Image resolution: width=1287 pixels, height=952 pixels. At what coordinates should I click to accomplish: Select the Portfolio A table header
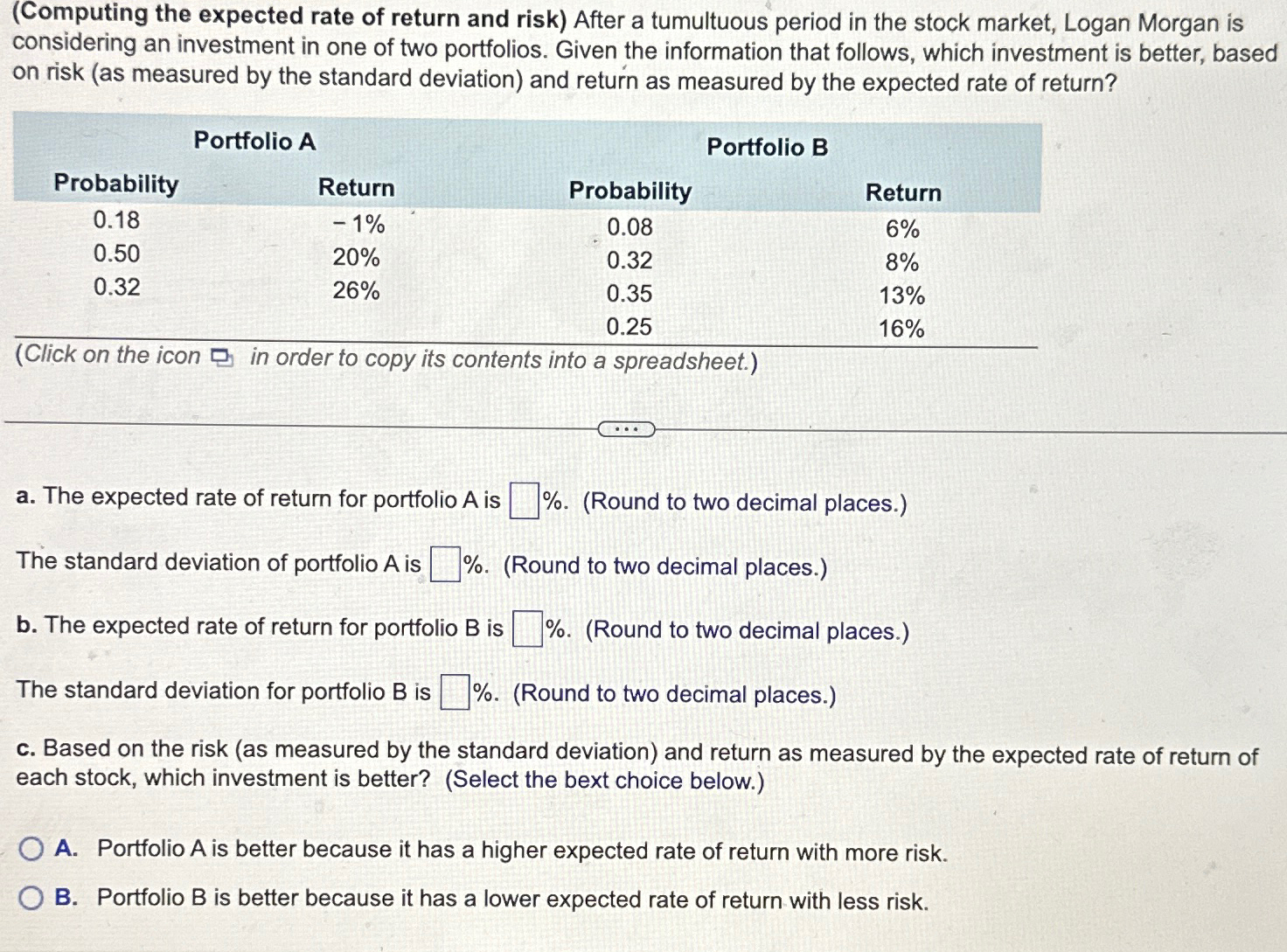[x=255, y=141]
